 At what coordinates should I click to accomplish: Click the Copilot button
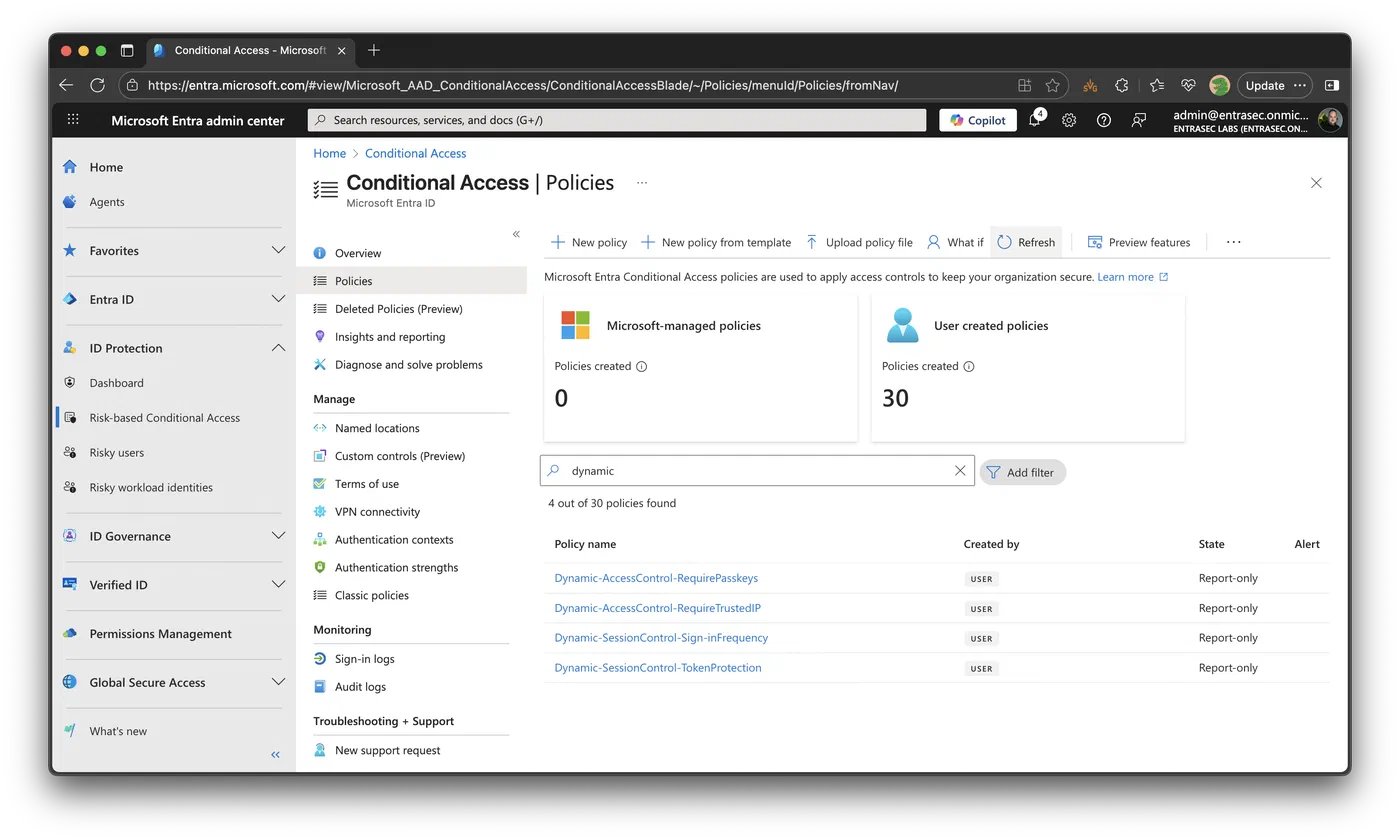[x=977, y=120]
